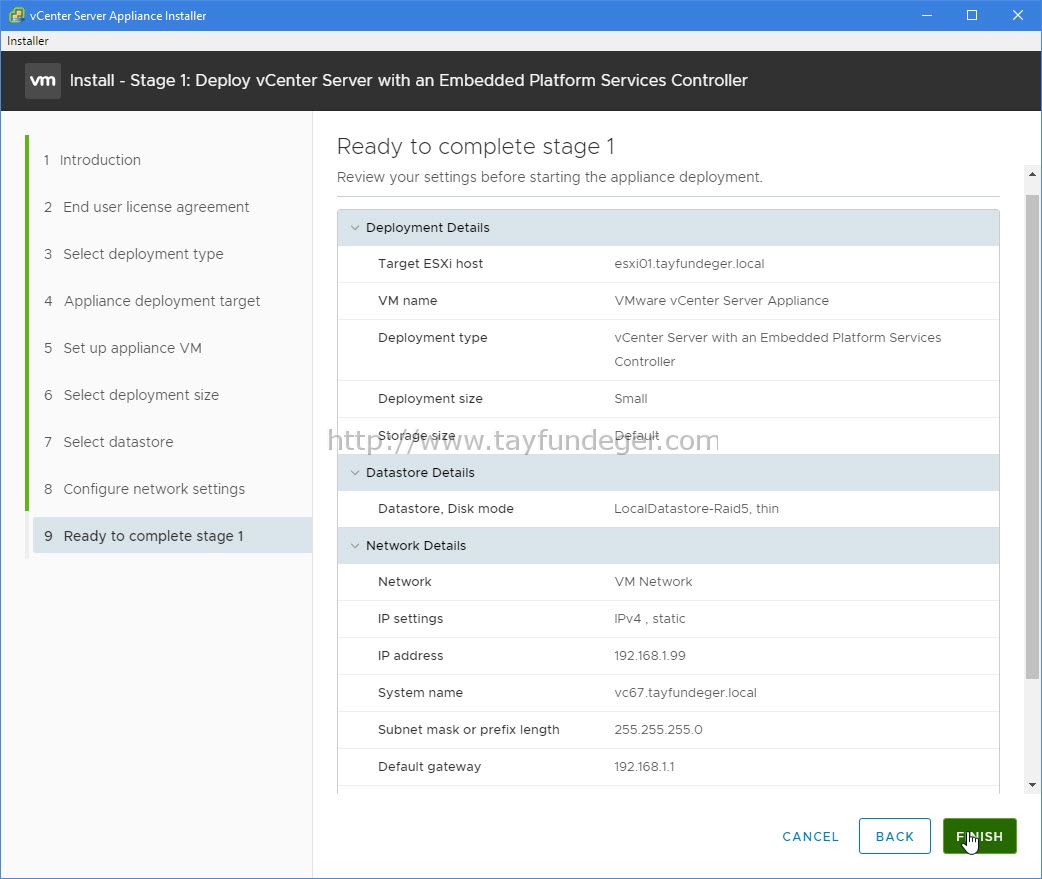Minimize the installer window
The width and height of the screenshot is (1042, 879).
click(927, 15)
